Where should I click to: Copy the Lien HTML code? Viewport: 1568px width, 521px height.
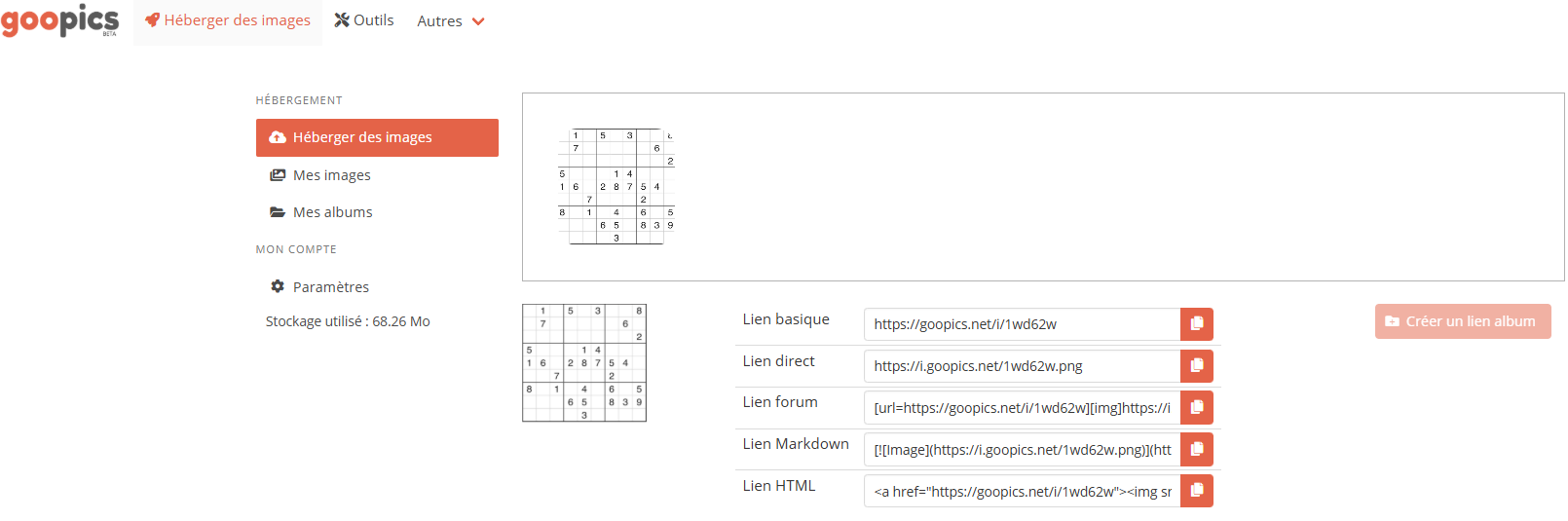[x=1196, y=491]
